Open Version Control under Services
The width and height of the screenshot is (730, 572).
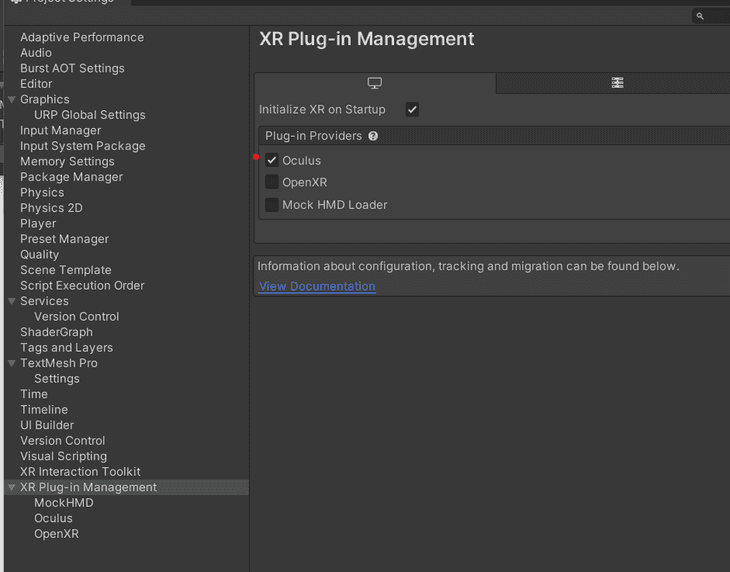pyautogui.click(x=76, y=316)
